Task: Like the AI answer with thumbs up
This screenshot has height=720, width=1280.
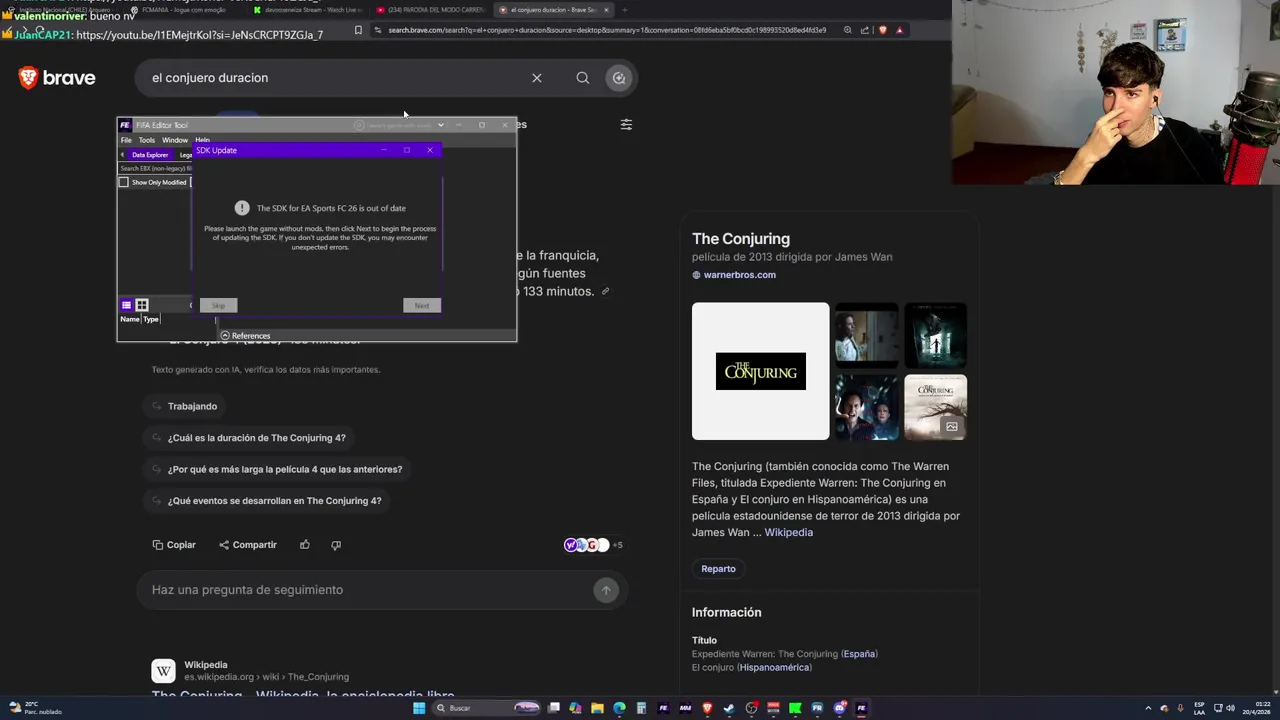Action: coord(305,545)
